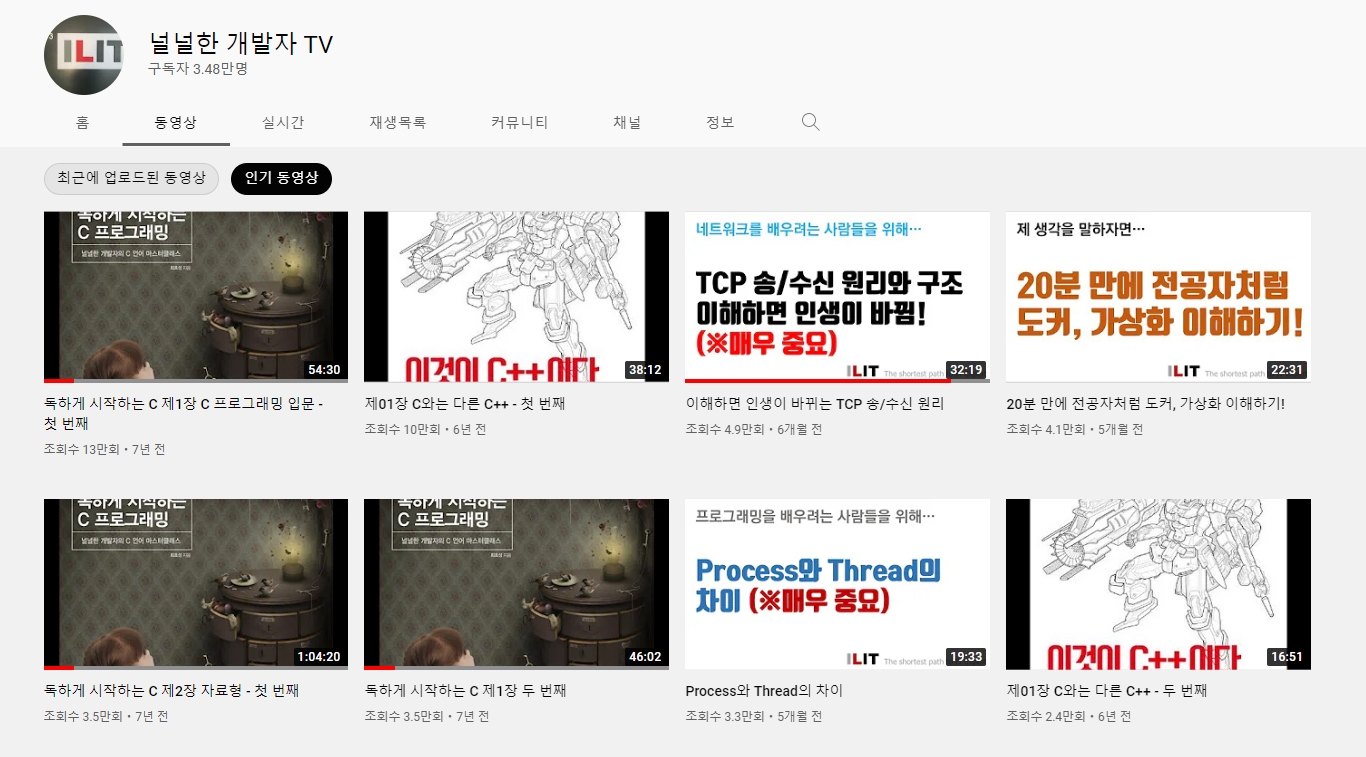This screenshot has height=757, width=1366.
Task: Switch to the 홈 tab
Action: point(82,122)
